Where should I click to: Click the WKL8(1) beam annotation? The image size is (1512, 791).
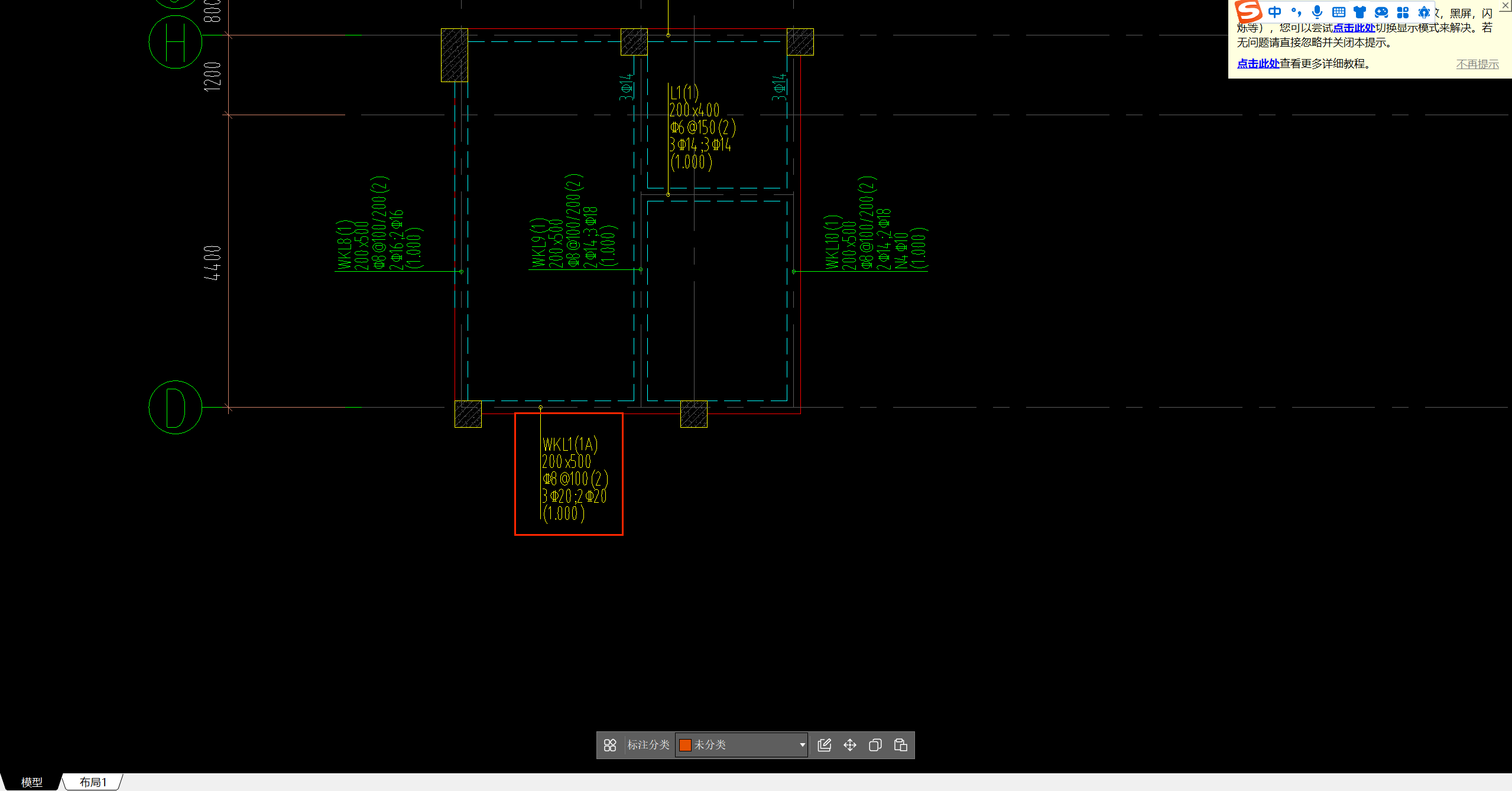pyautogui.click(x=379, y=224)
